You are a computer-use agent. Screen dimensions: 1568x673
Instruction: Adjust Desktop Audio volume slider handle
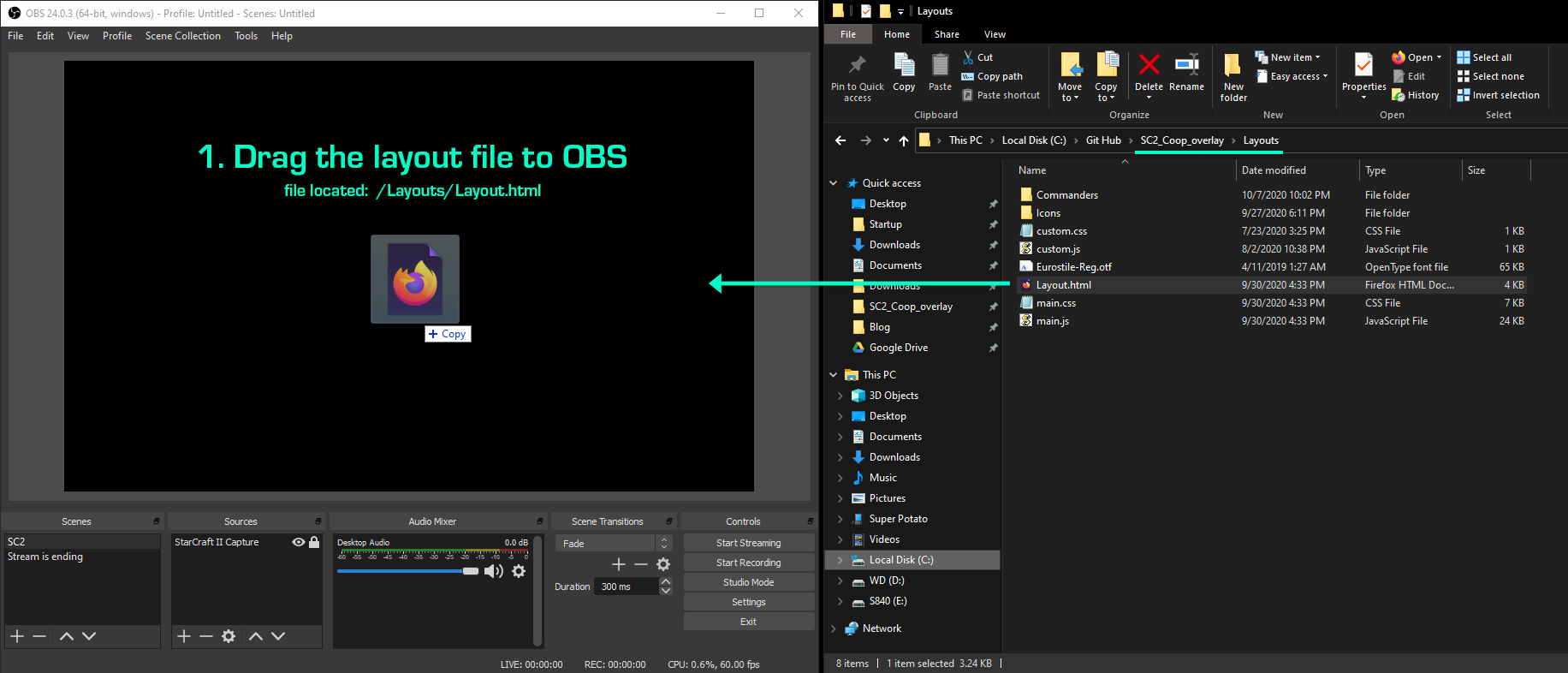point(471,571)
